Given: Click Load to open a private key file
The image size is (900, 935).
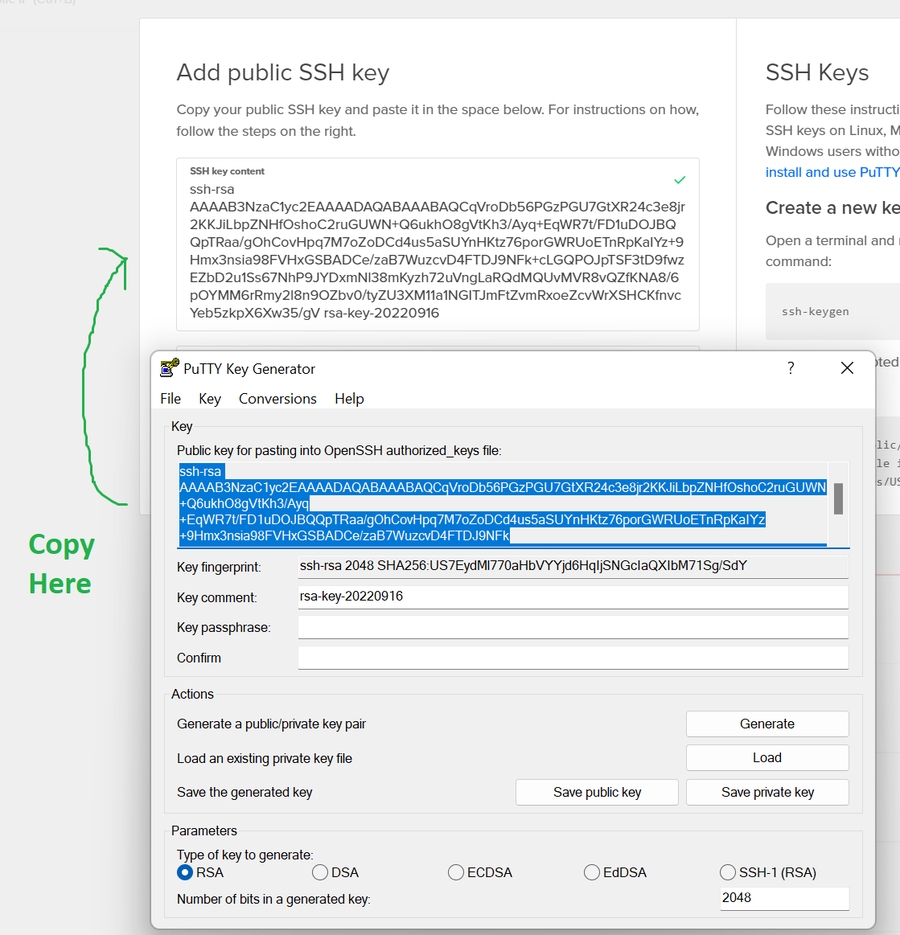Looking at the screenshot, I should coord(767,758).
